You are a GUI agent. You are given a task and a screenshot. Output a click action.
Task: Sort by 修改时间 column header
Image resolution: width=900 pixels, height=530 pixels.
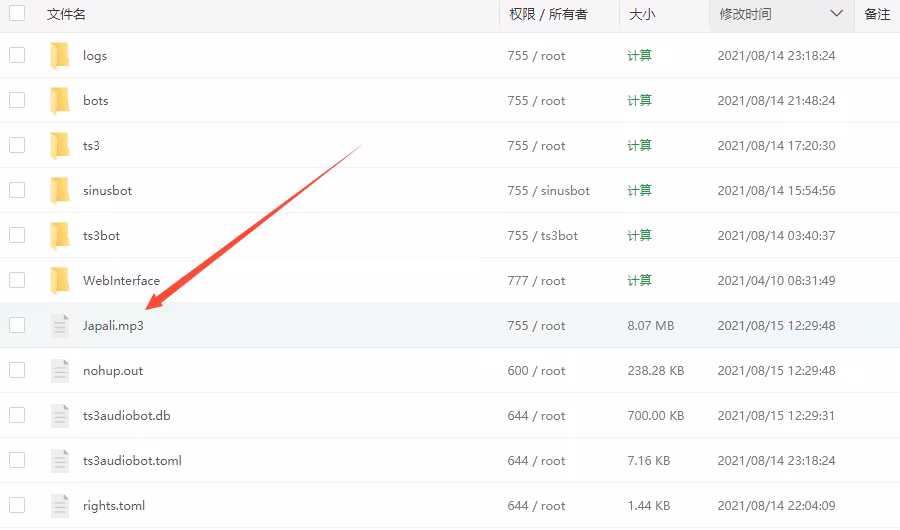point(745,14)
